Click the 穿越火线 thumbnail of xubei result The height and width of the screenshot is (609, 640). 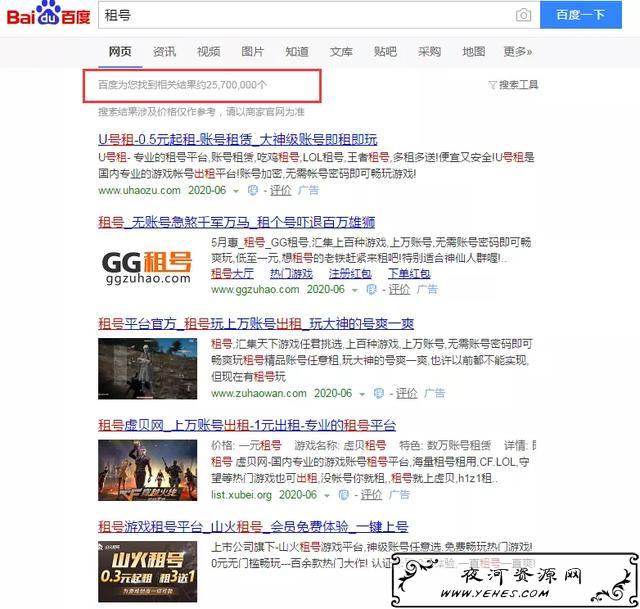pyautogui.click(x=147, y=470)
